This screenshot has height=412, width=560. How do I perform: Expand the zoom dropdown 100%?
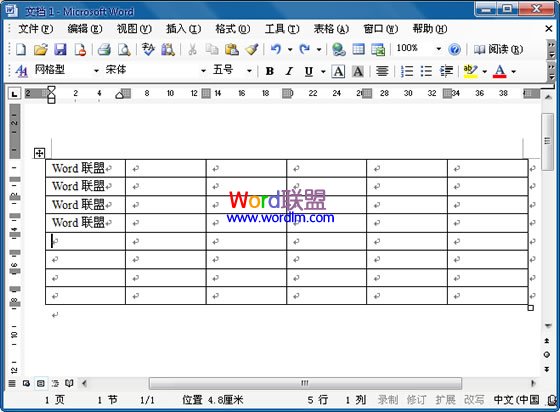point(438,49)
